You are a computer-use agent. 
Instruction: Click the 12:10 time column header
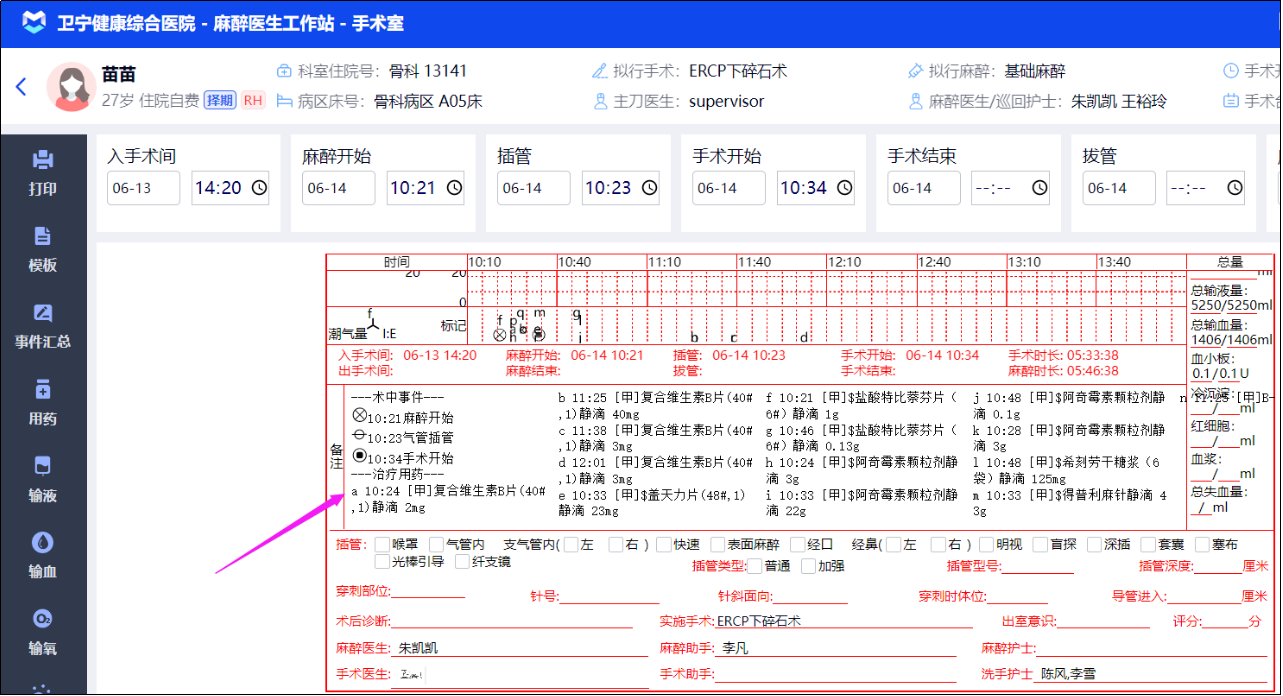click(x=845, y=262)
